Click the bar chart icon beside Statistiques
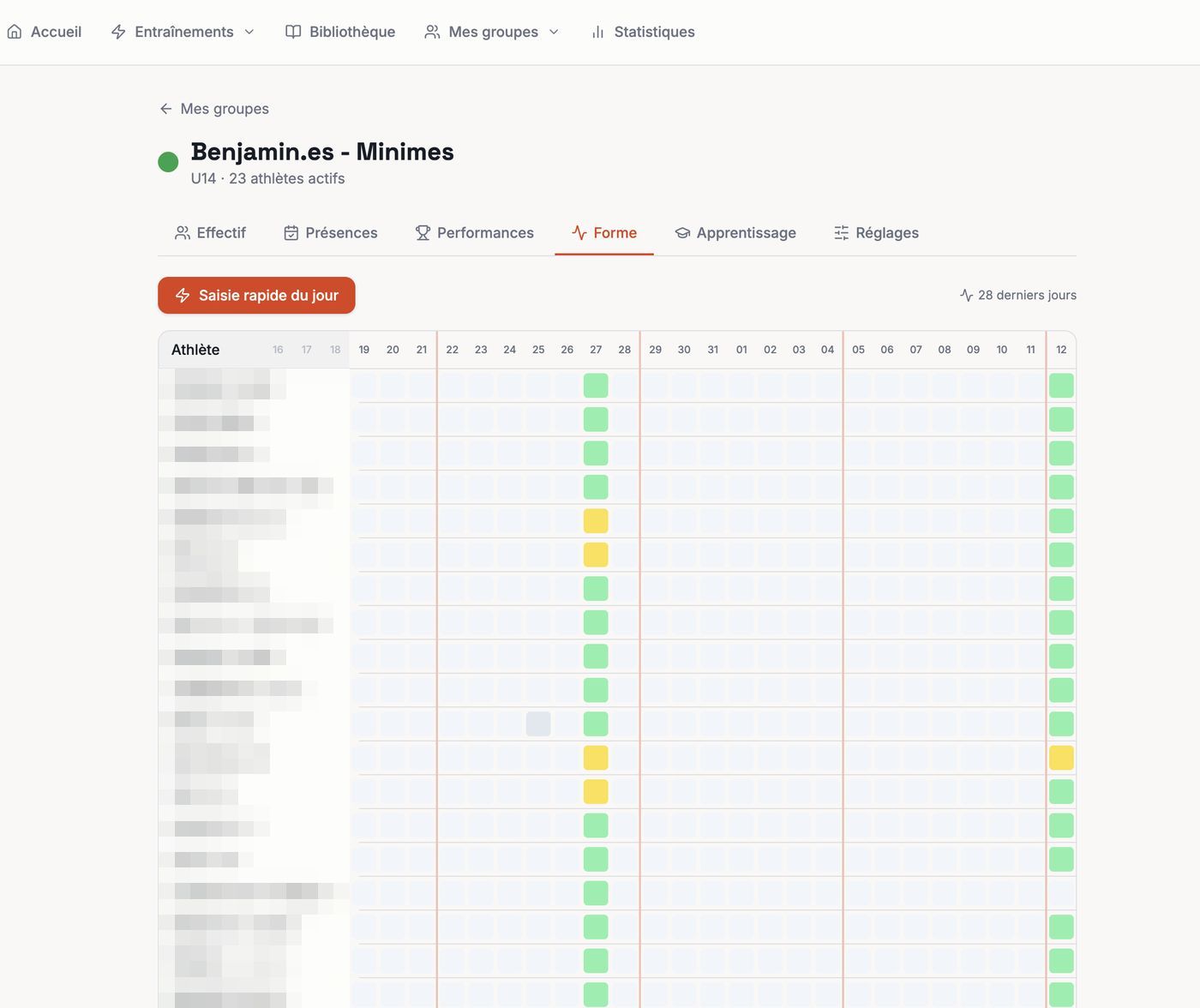 [x=597, y=32]
